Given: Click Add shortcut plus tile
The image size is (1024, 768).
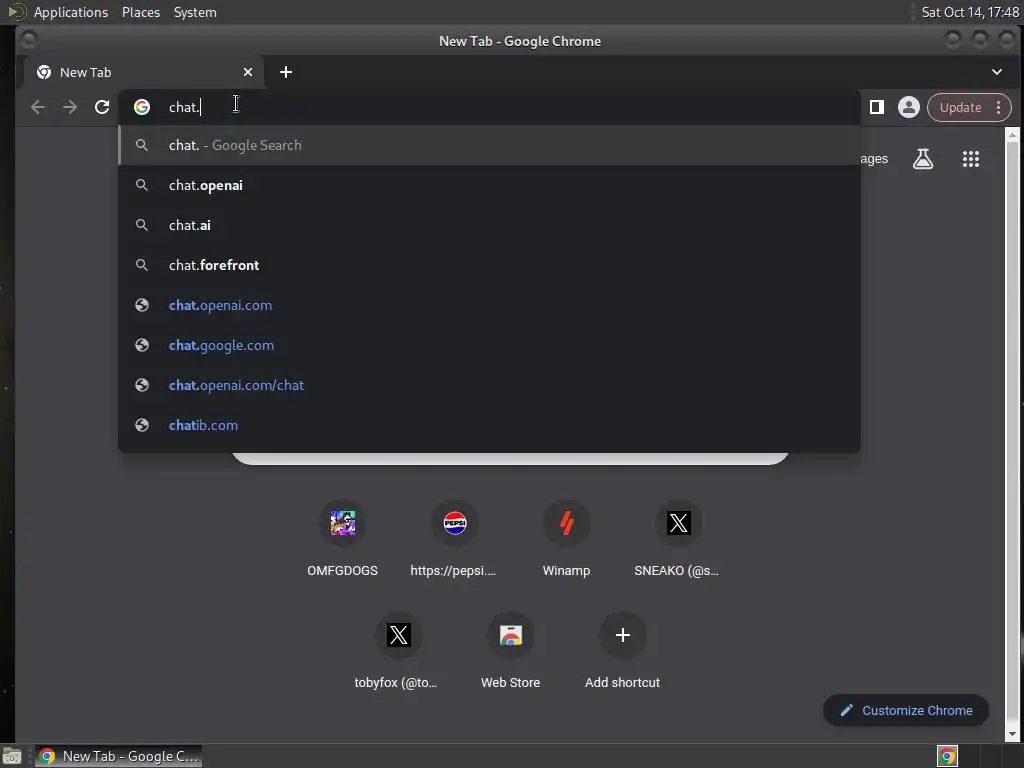Looking at the screenshot, I should 622,652.
